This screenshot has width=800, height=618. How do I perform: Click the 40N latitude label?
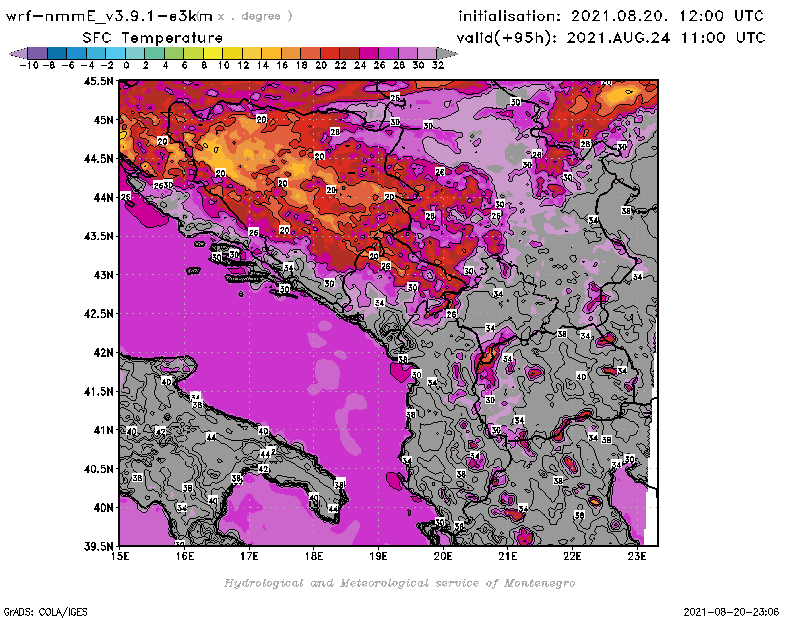[x=103, y=508]
